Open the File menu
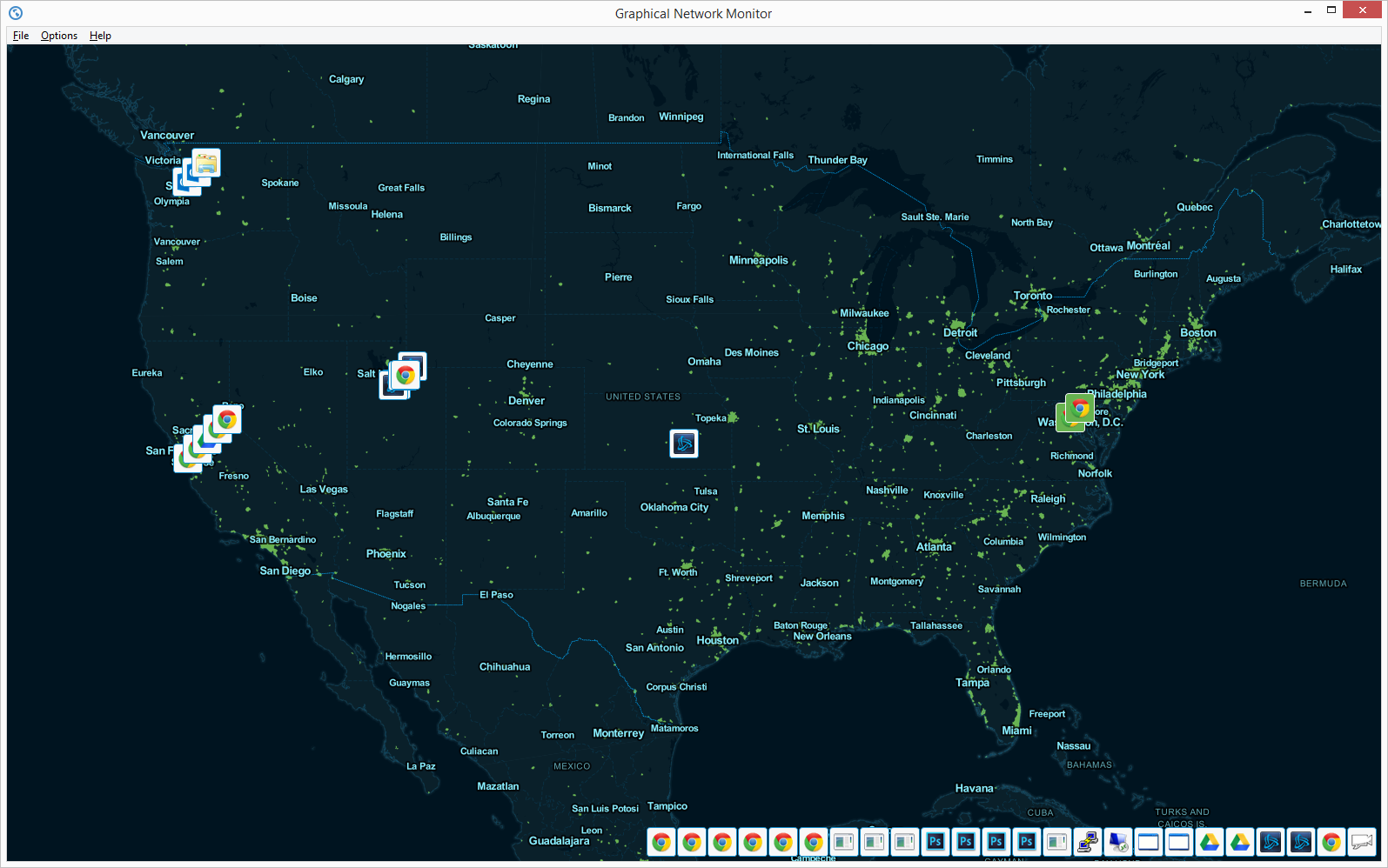Screen dimensions: 1388x868 point(21,36)
